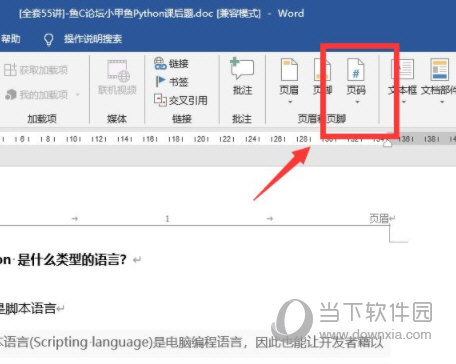Expand the 文档部件 dropdown arrow
This screenshot has width=456, height=364.
(x=442, y=102)
